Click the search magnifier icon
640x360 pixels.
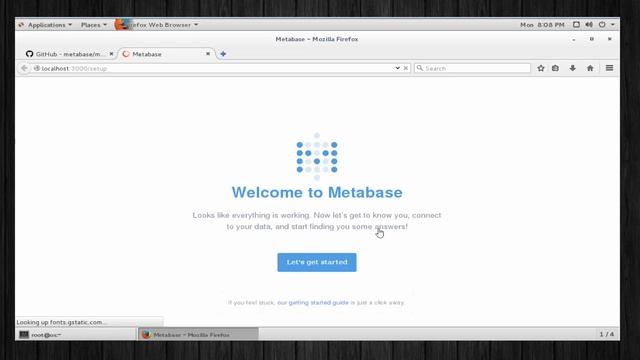point(420,68)
